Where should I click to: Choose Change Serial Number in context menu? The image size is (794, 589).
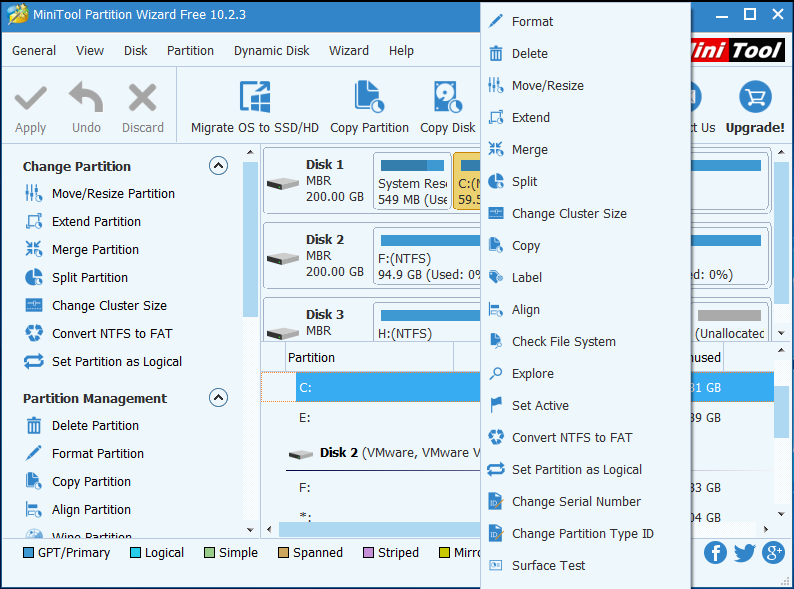point(585,501)
